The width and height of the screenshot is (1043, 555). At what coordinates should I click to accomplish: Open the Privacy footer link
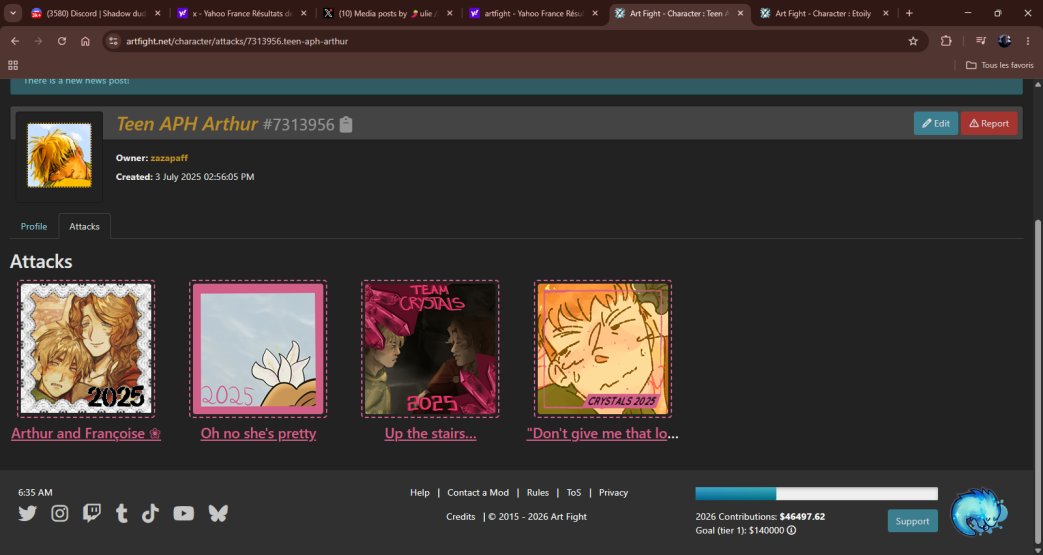coord(613,492)
